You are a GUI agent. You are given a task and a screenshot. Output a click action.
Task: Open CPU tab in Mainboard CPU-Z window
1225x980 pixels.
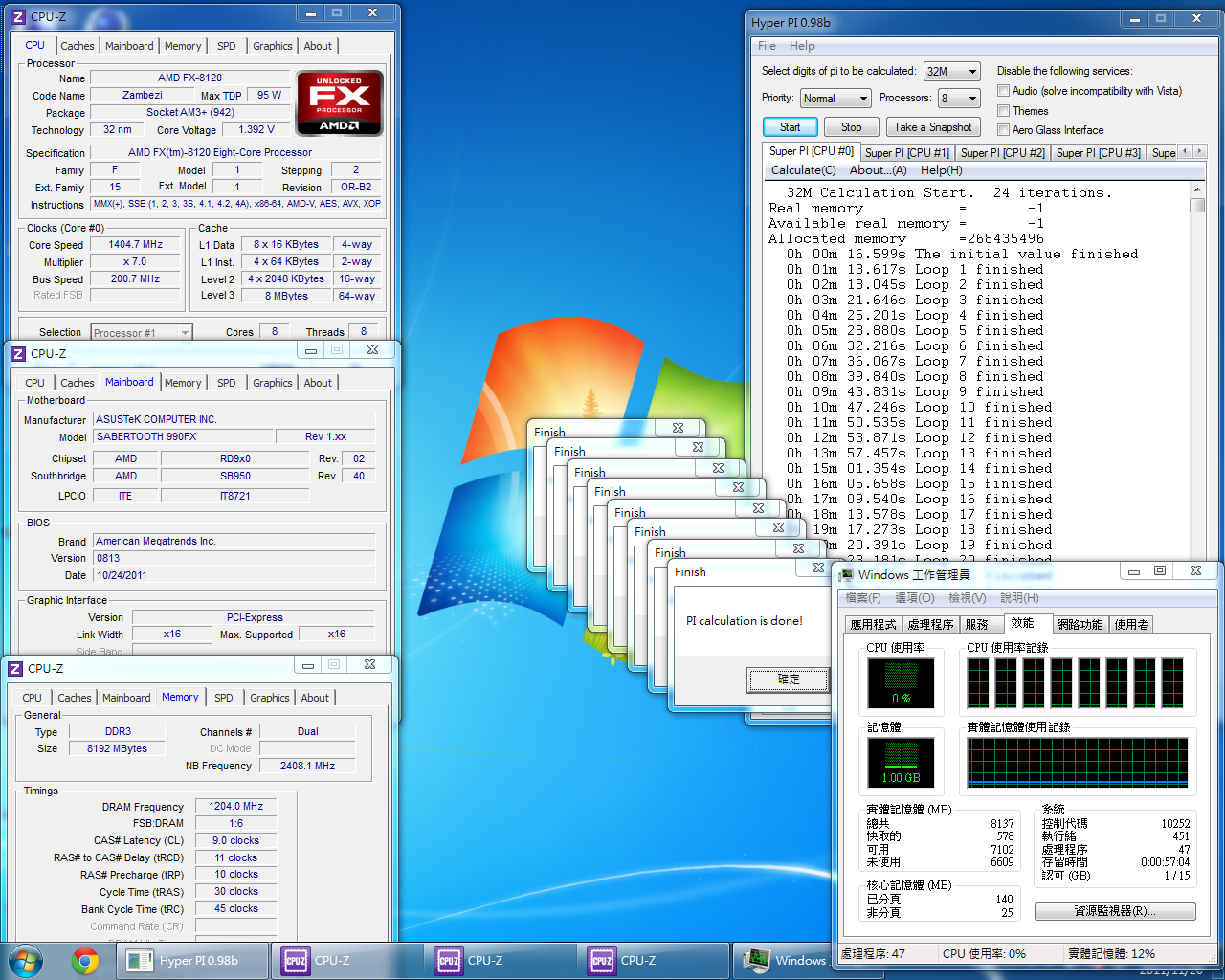tap(34, 383)
